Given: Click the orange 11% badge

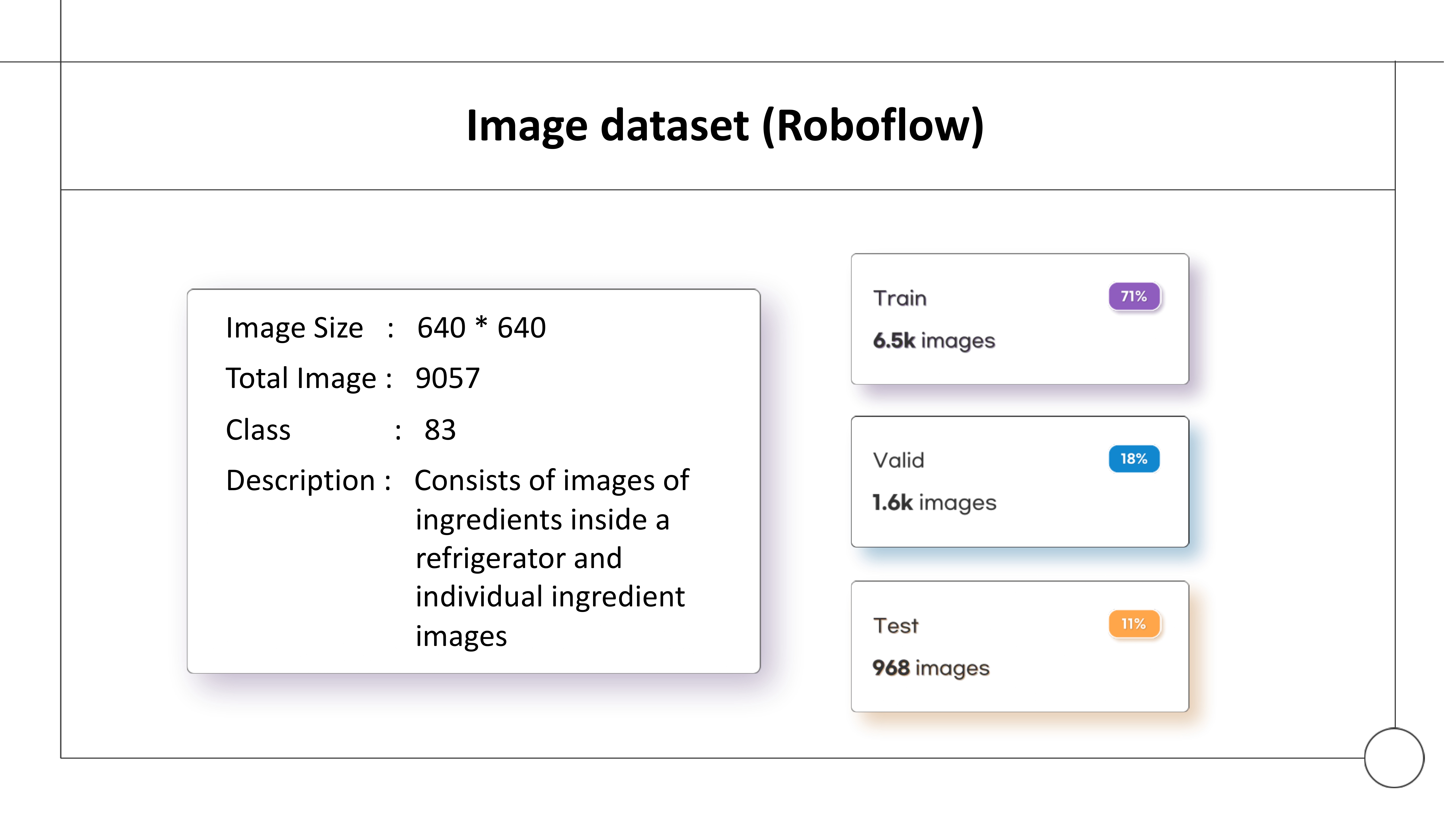Looking at the screenshot, I should pyautogui.click(x=1133, y=624).
